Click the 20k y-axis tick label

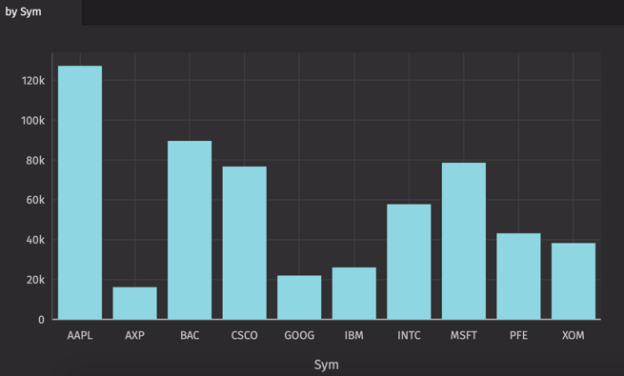click(x=35, y=280)
